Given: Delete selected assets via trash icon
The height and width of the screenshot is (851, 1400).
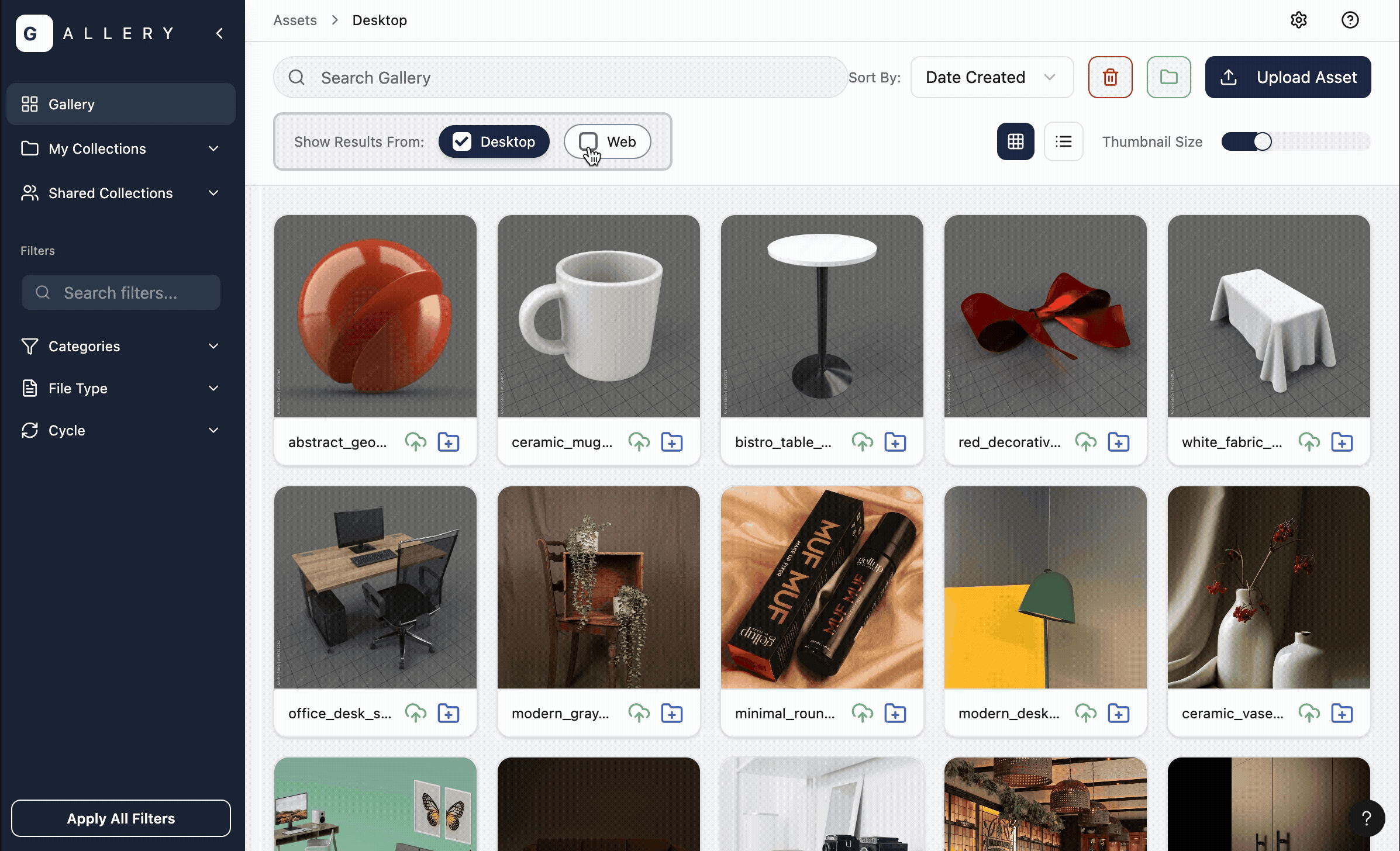Looking at the screenshot, I should (x=1110, y=77).
